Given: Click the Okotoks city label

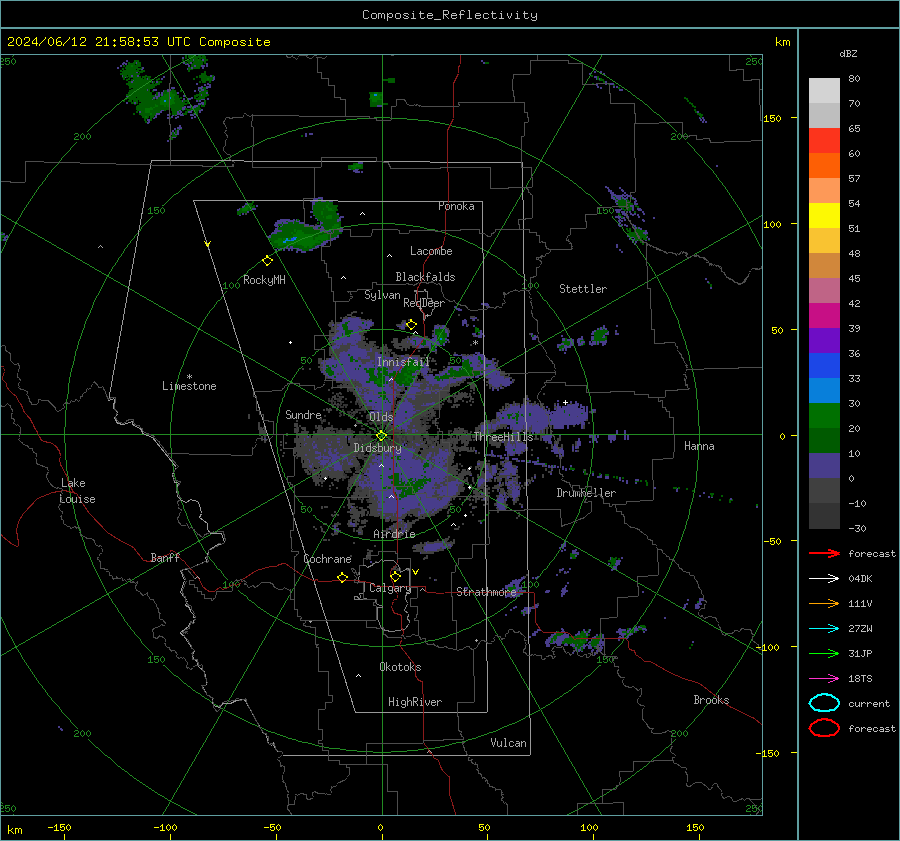Looking at the screenshot, I should (x=400, y=667).
